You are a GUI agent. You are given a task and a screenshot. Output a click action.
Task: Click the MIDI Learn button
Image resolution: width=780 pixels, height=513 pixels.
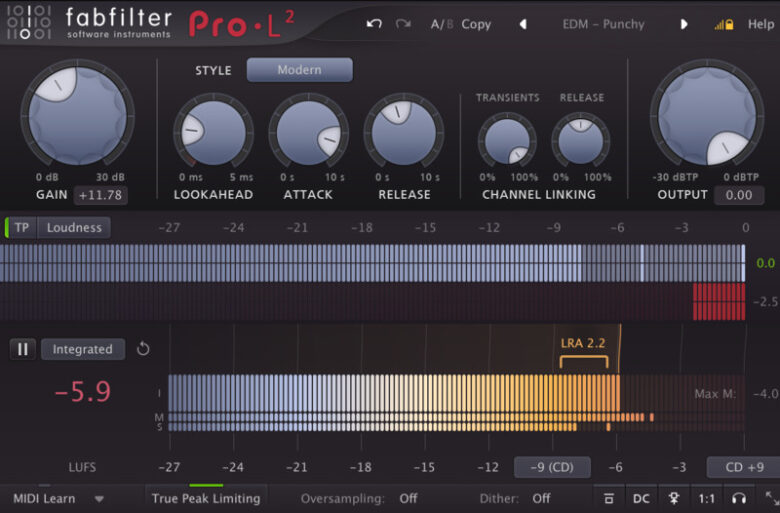click(44, 498)
